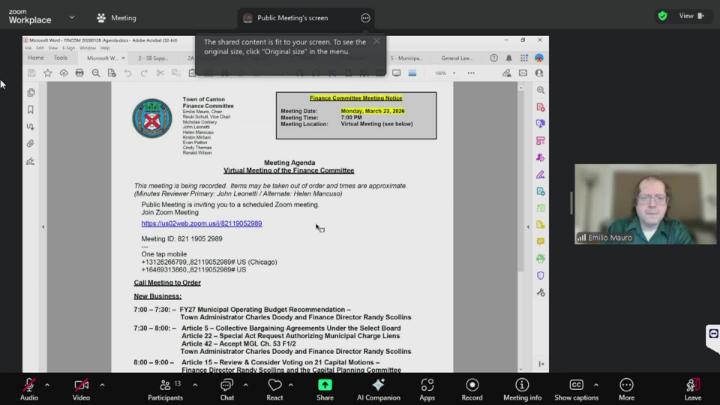The image size is (720, 405).
Task: Unmute using the Audio microphone icon
Action: pos(29,385)
